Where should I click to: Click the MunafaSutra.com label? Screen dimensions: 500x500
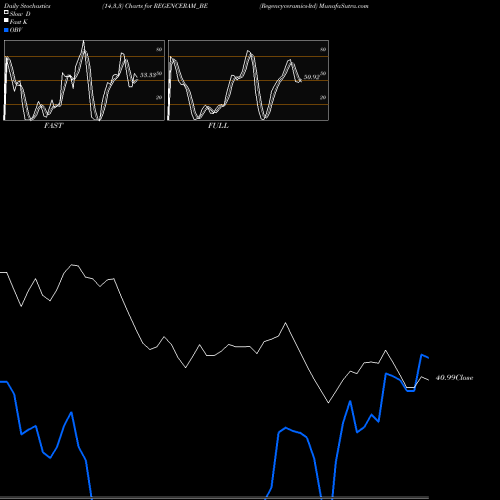(344, 6)
